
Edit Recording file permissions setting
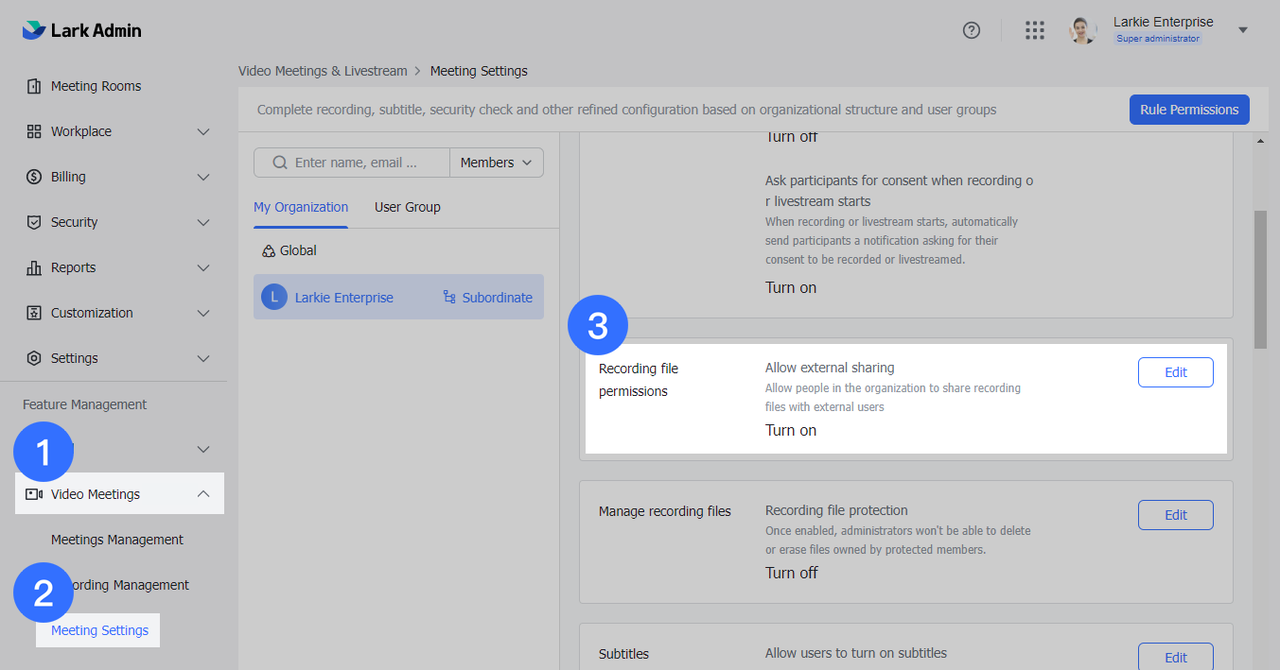[1175, 372]
